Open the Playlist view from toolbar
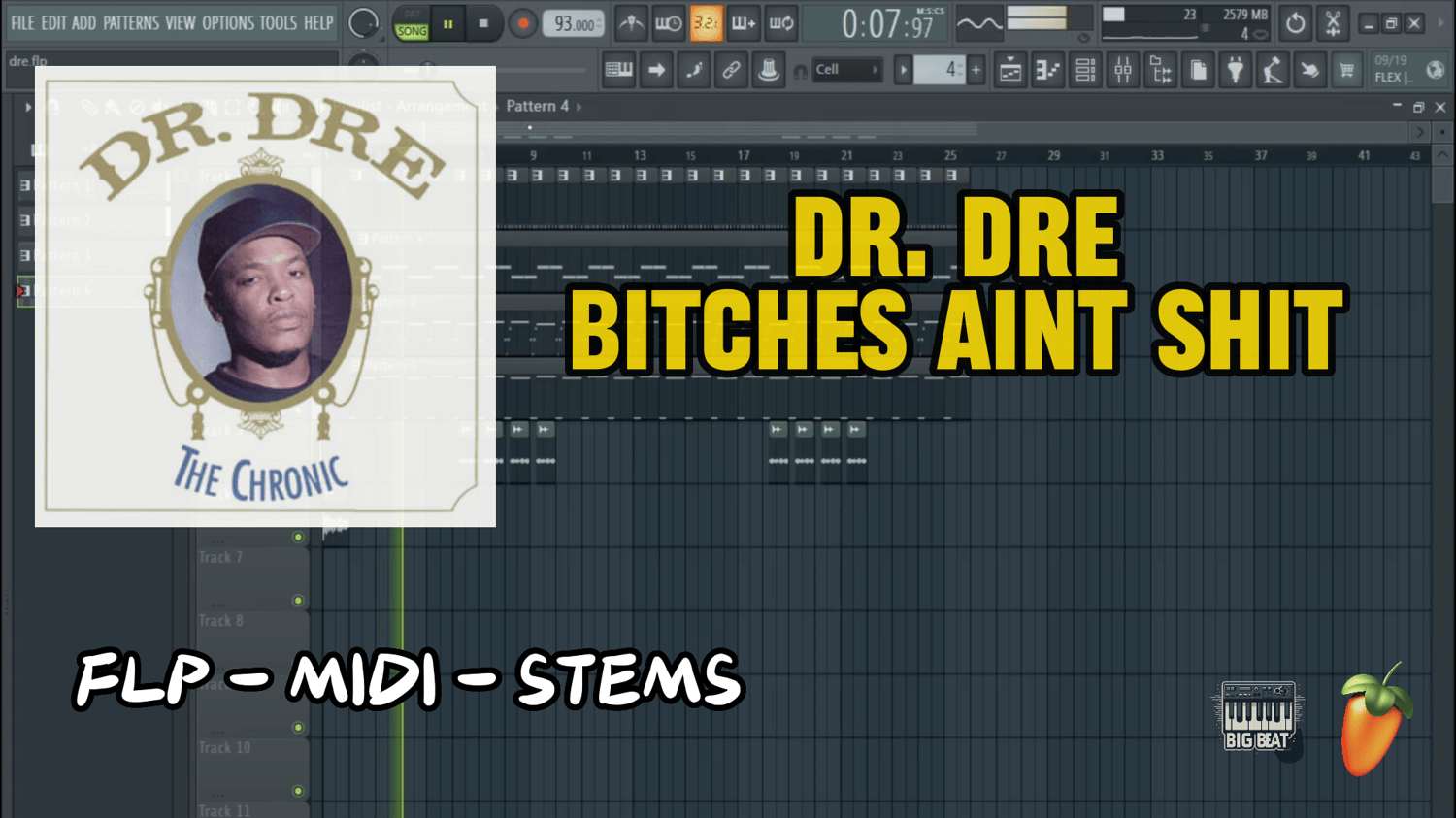Image resolution: width=1456 pixels, height=818 pixels. click(x=1010, y=70)
